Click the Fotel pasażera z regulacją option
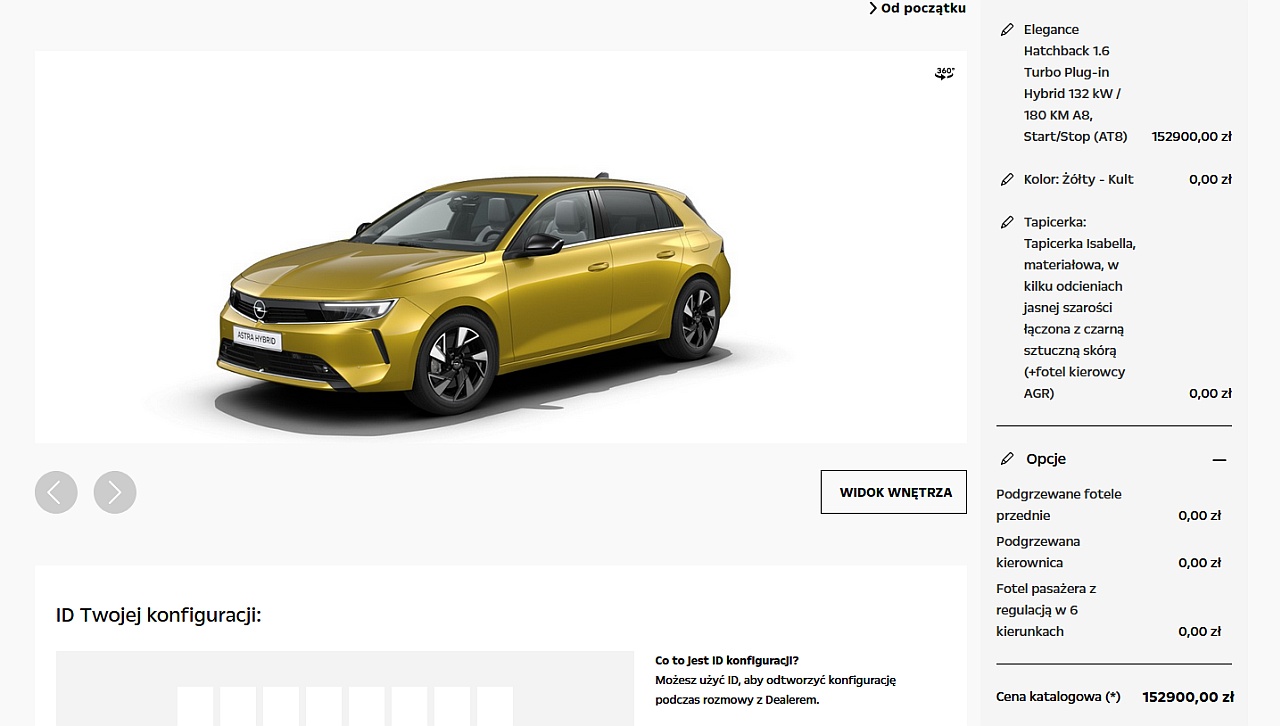The image size is (1280, 726). (1046, 610)
